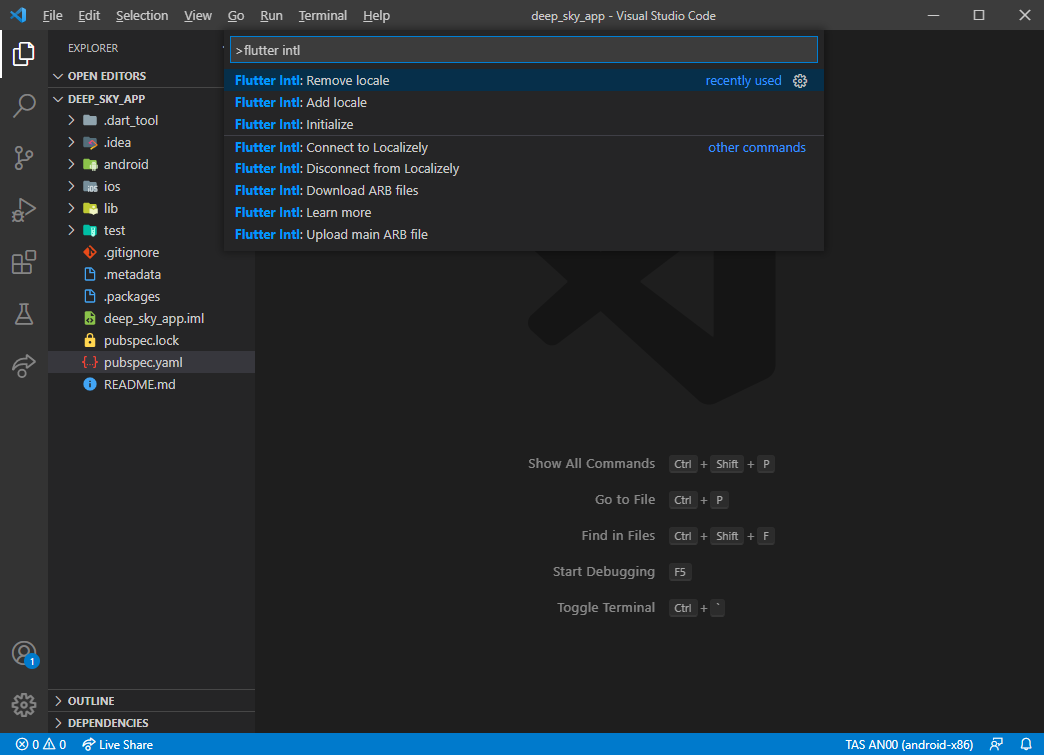Open the Edit menu
Viewport: 1044px width, 755px height.
[89, 15]
